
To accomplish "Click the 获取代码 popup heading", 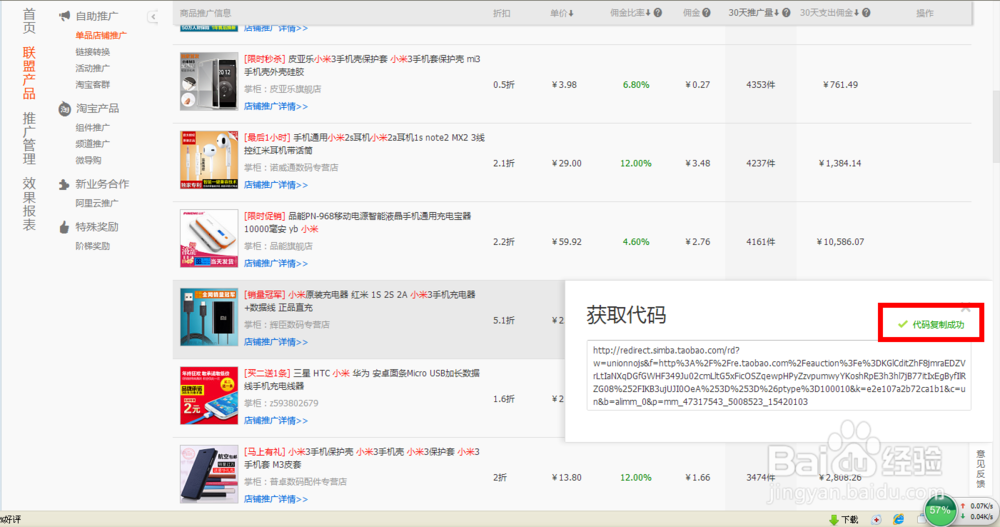I will coord(626,315).
